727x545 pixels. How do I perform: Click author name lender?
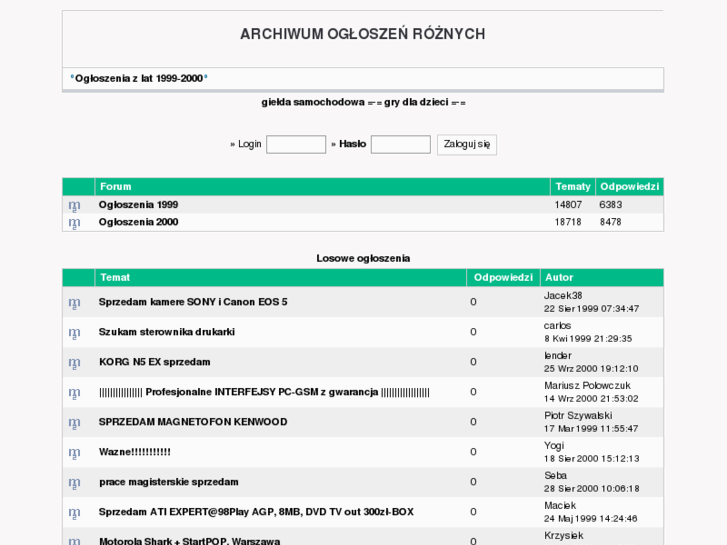558,355
